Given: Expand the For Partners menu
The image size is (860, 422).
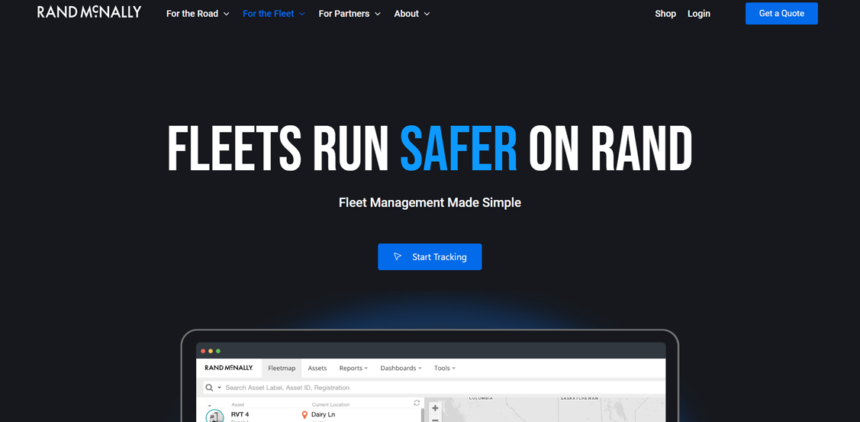Looking at the screenshot, I should point(349,14).
